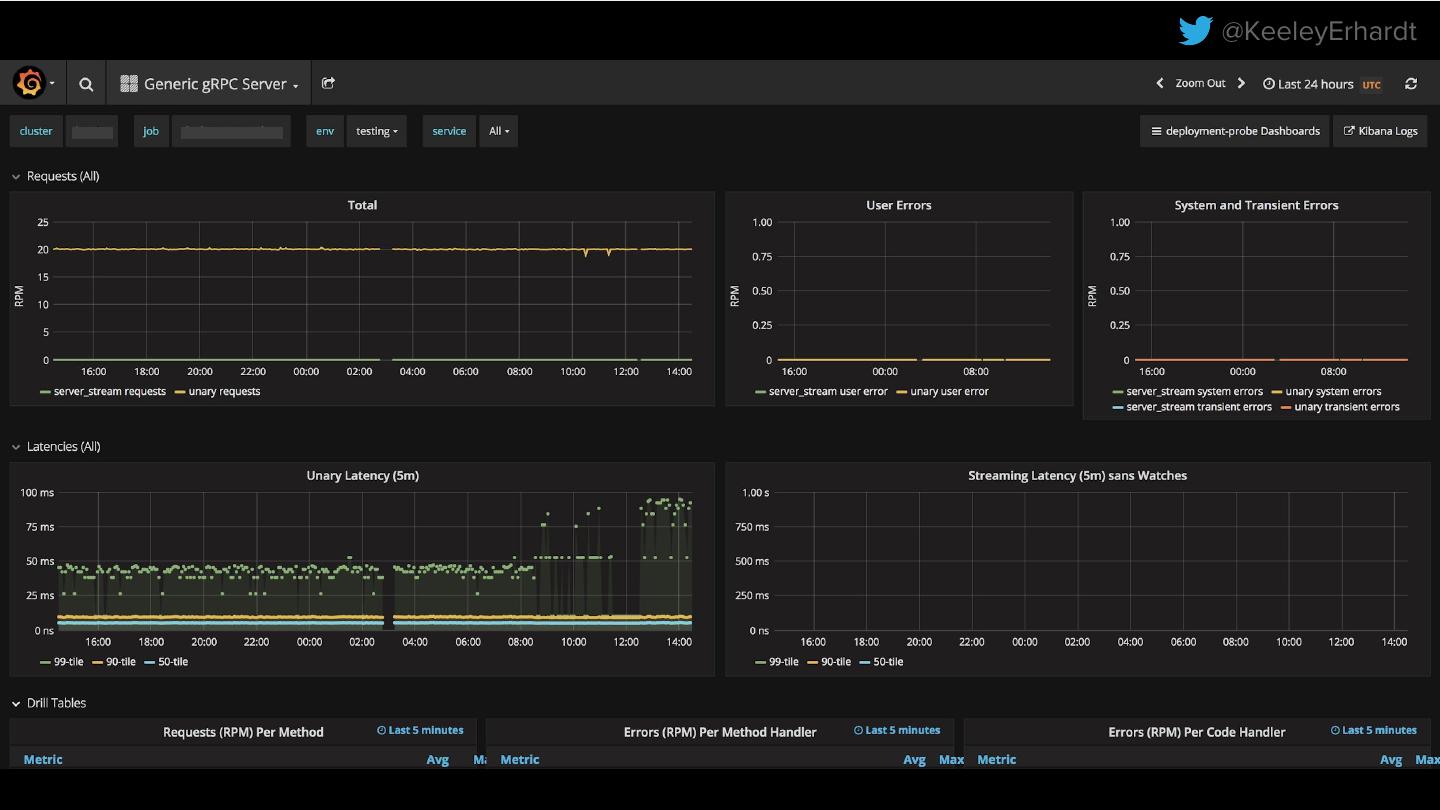Click the share dashboard icon

[x=328, y=84]
